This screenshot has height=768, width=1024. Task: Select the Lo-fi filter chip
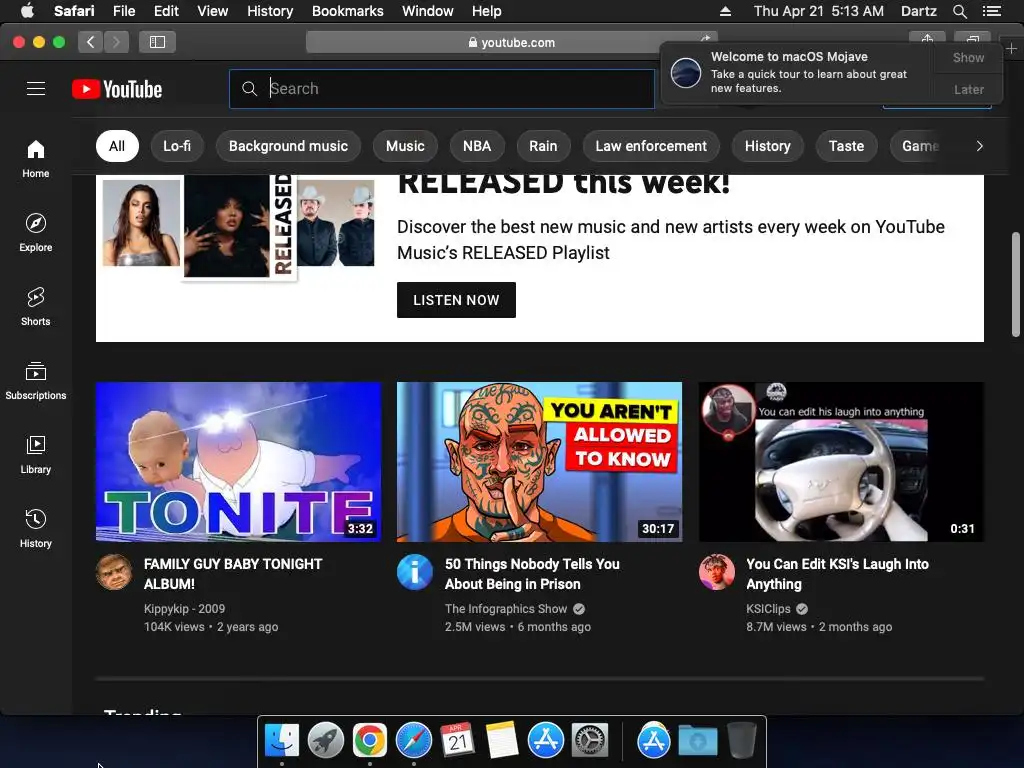coord(177,146)
